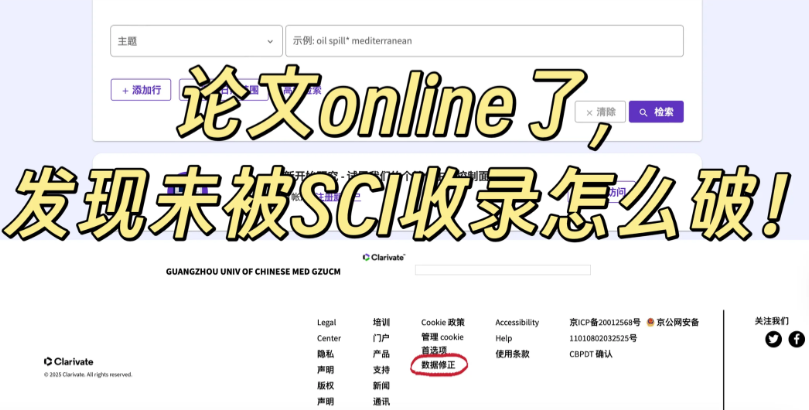Screen dimensions: 809x410
Task: Open the 新闻 footer link
Action: point(381,386)
